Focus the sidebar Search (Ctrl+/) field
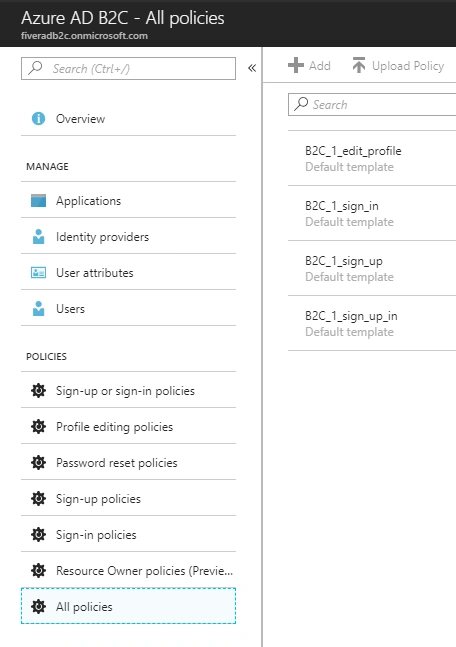The height and width of the screenshot is (647, 456). 128,68
